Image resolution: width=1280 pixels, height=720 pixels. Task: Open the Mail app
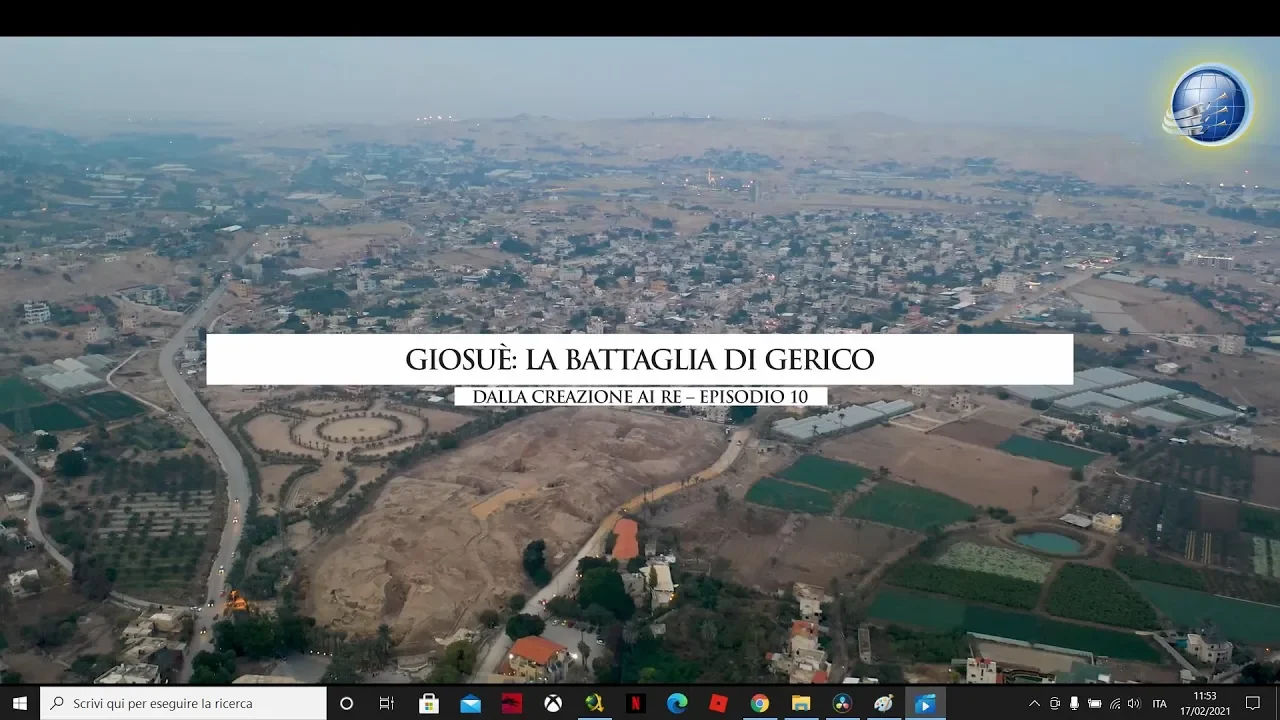pyautogui.click(x=470, y=703)
